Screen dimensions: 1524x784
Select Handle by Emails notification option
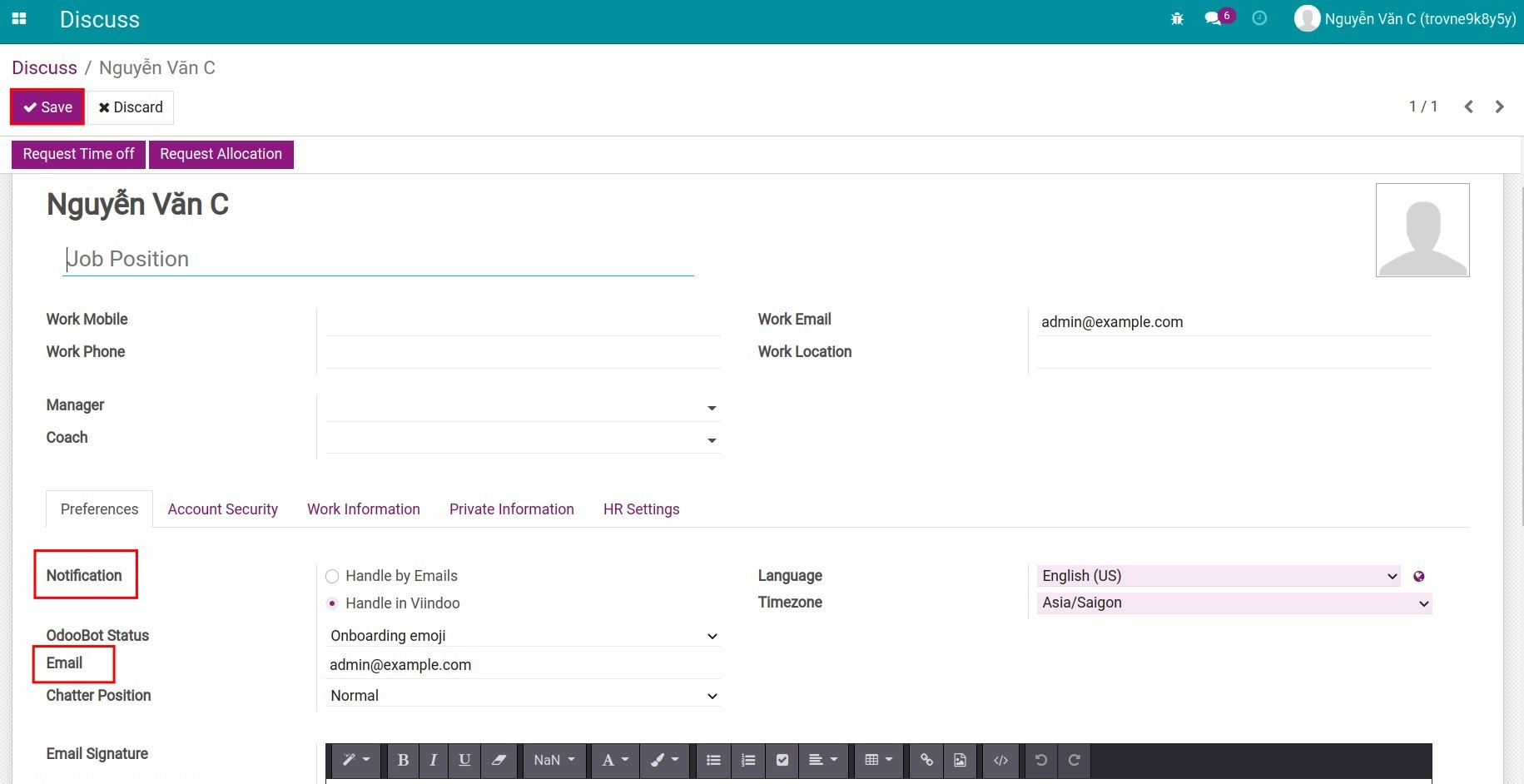(x=332, y=576)
